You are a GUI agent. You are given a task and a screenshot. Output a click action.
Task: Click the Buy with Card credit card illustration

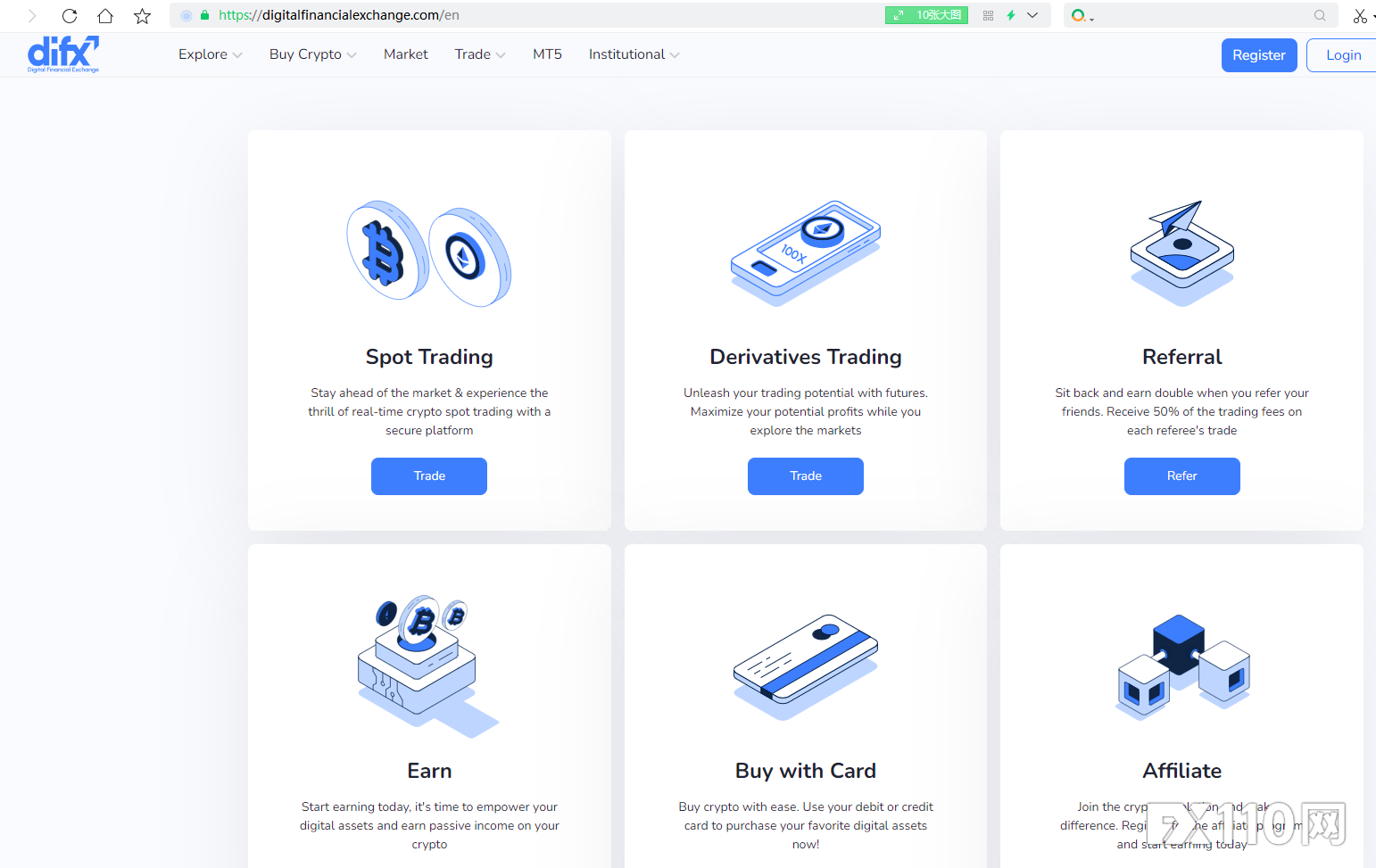[806, 666]
